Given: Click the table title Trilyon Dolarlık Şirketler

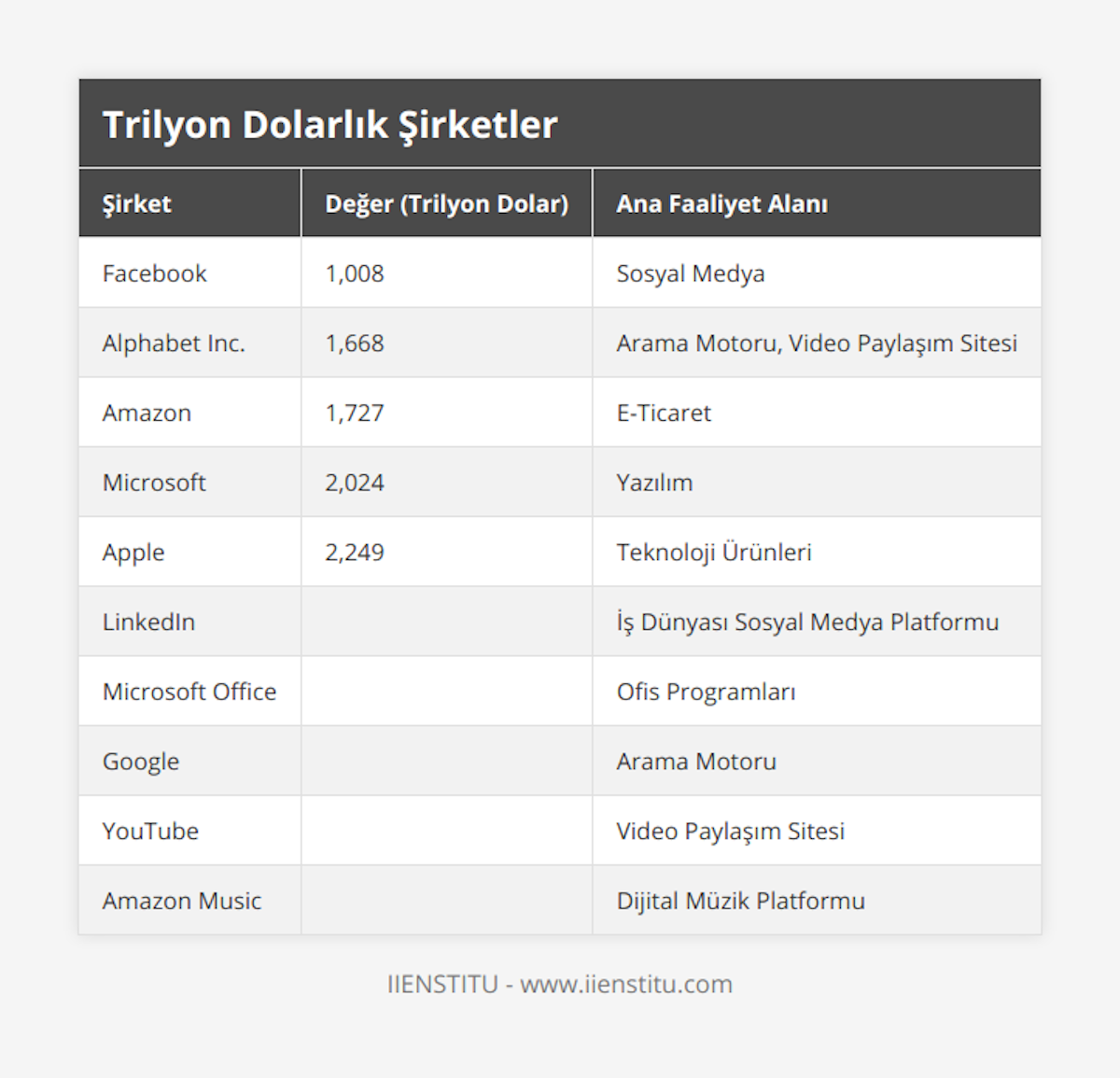Looking at the screenshot, I should 329,125.
